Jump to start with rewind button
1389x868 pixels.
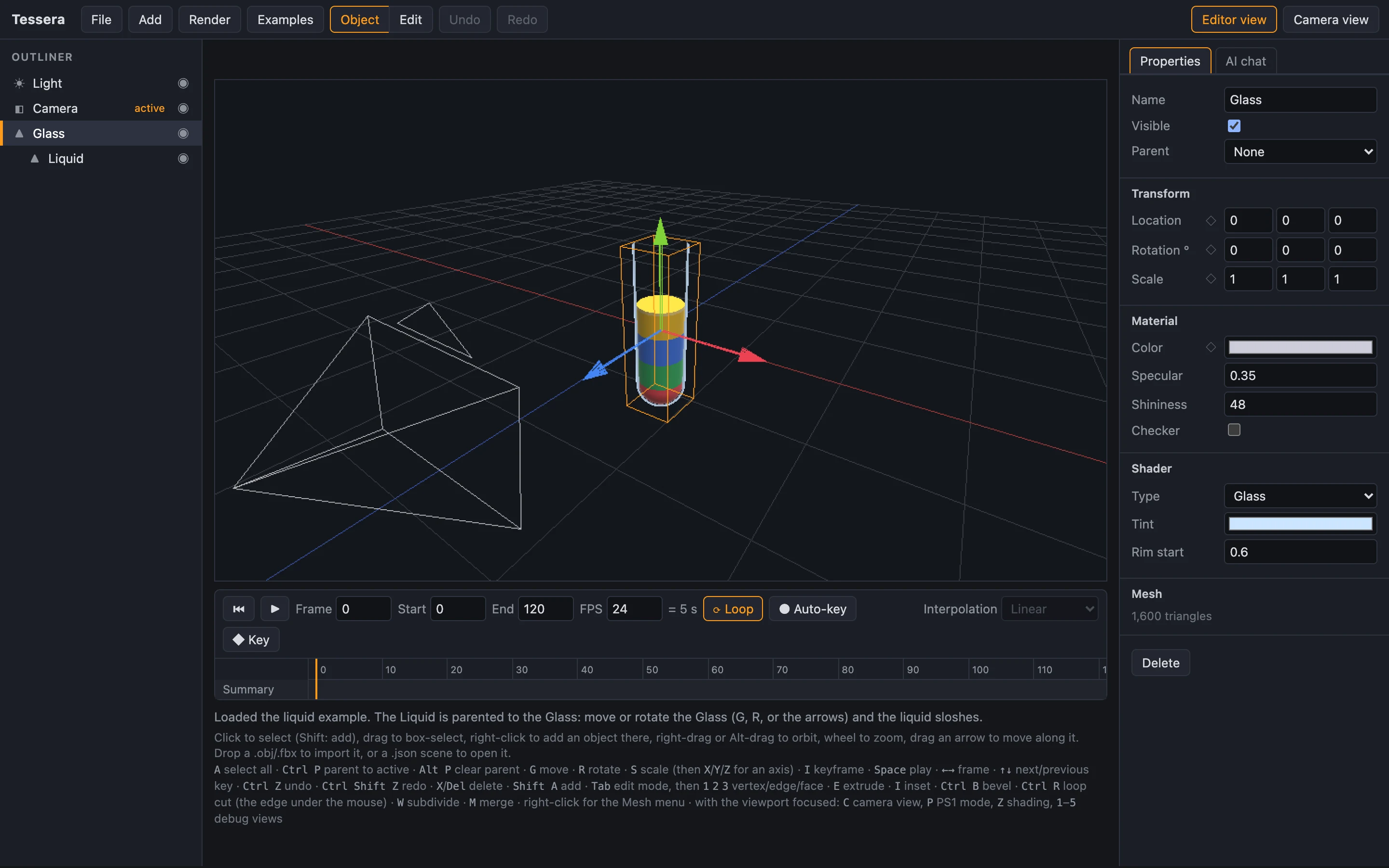click(x=239, y=609)
